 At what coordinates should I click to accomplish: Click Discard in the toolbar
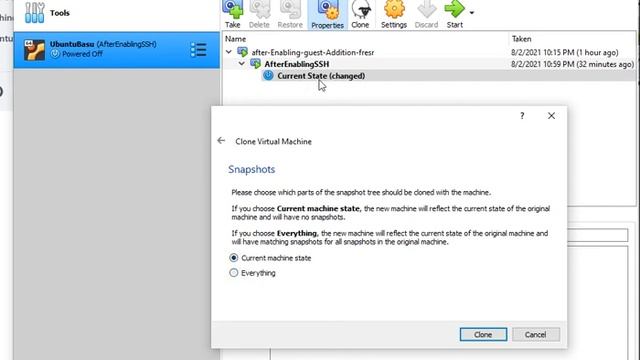click(x=427, y=15)
